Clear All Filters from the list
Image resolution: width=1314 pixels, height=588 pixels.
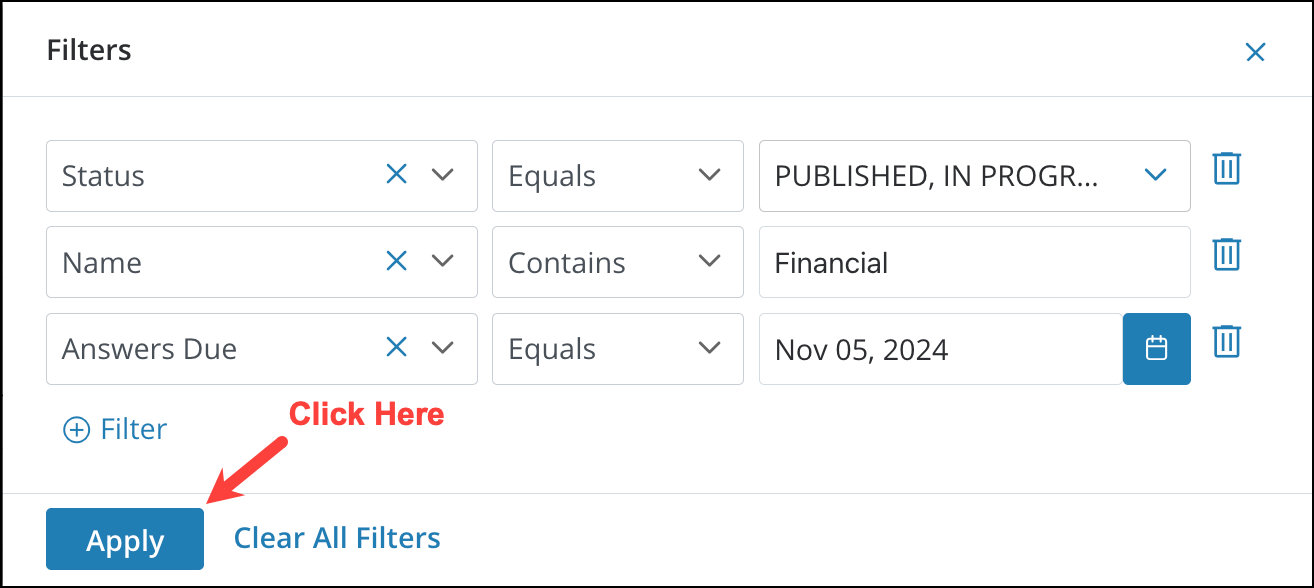[336, 537]
